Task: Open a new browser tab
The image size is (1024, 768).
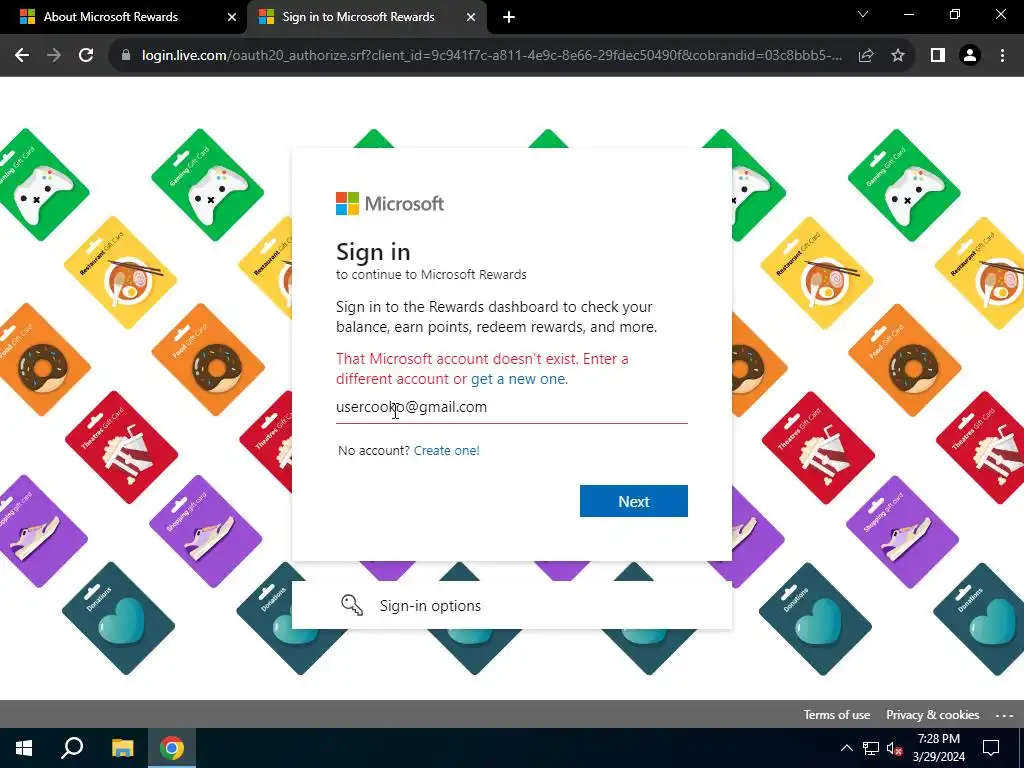Action: click(x=509, y=18)
